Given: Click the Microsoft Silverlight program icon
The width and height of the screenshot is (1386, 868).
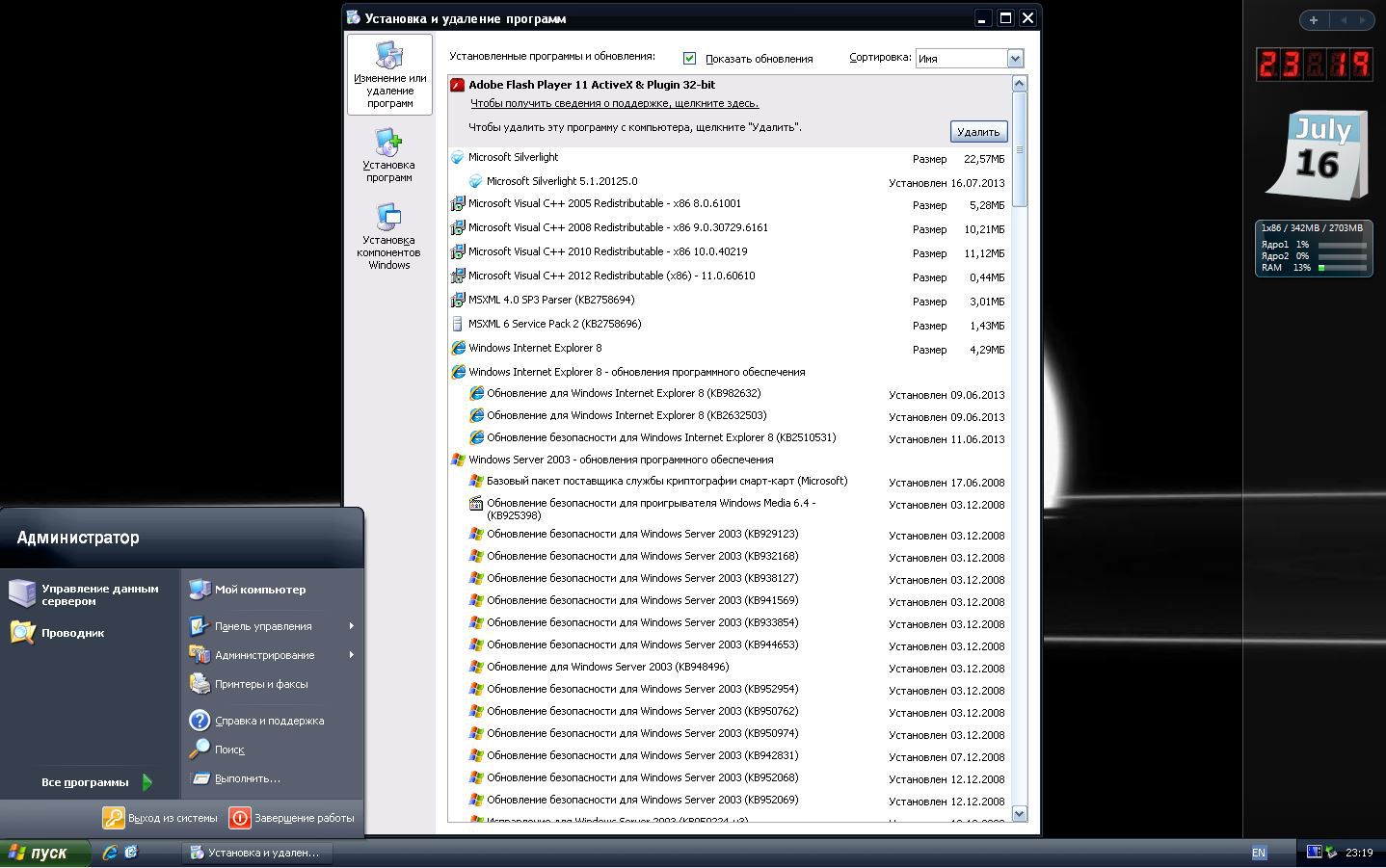Looking at the screenshot, I should tap(458, 157).
